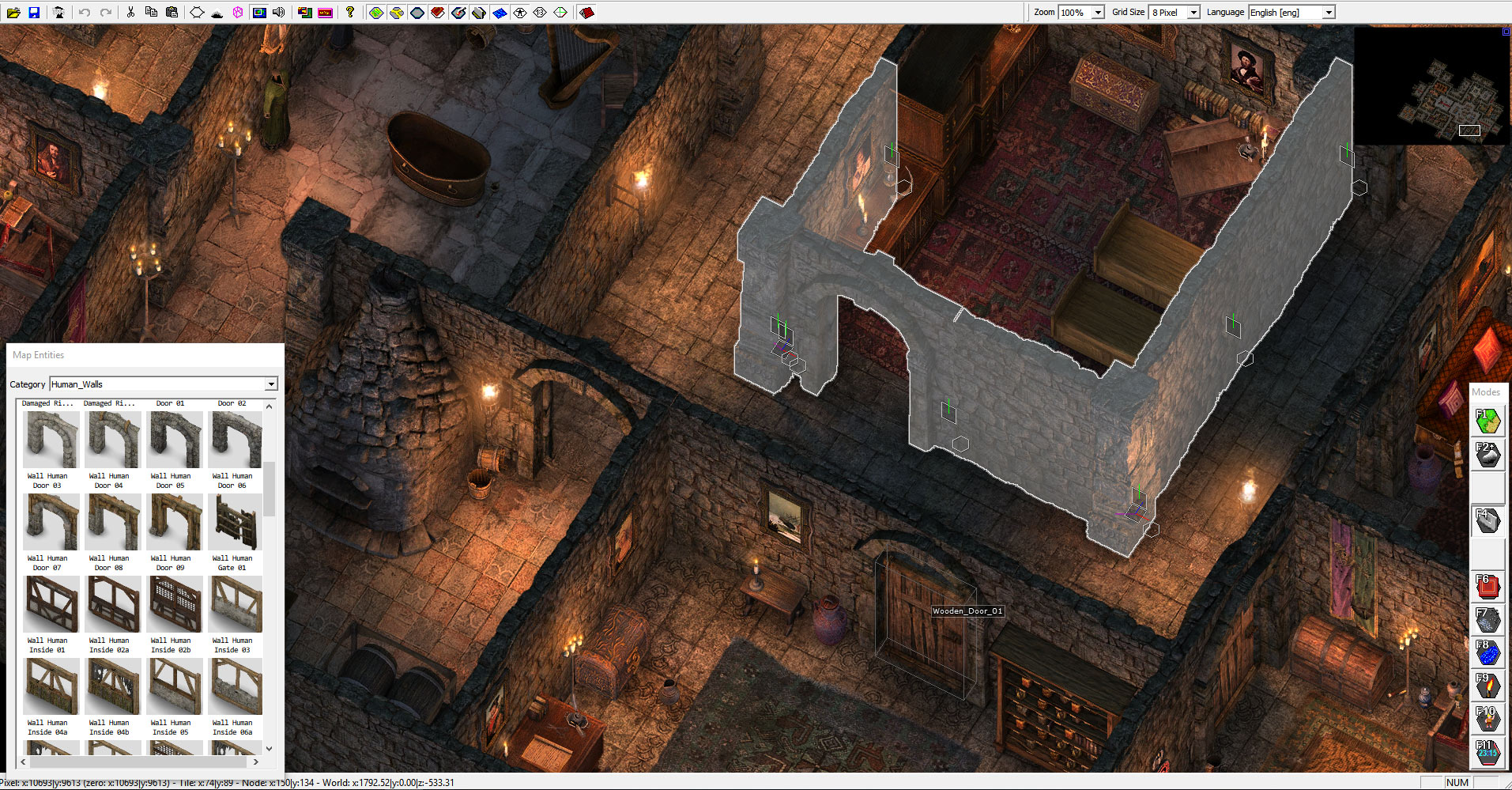Click the entity list vertical scrollbar thumb
This screenshot has height=790, width=1512.
269,489
